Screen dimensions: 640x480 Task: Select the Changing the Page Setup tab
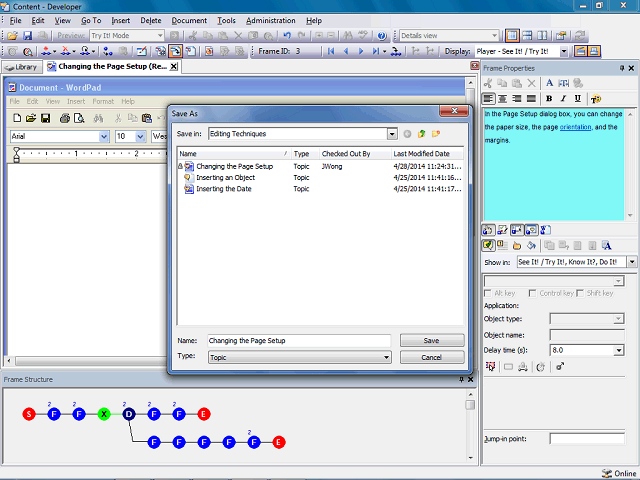(112, 67)
